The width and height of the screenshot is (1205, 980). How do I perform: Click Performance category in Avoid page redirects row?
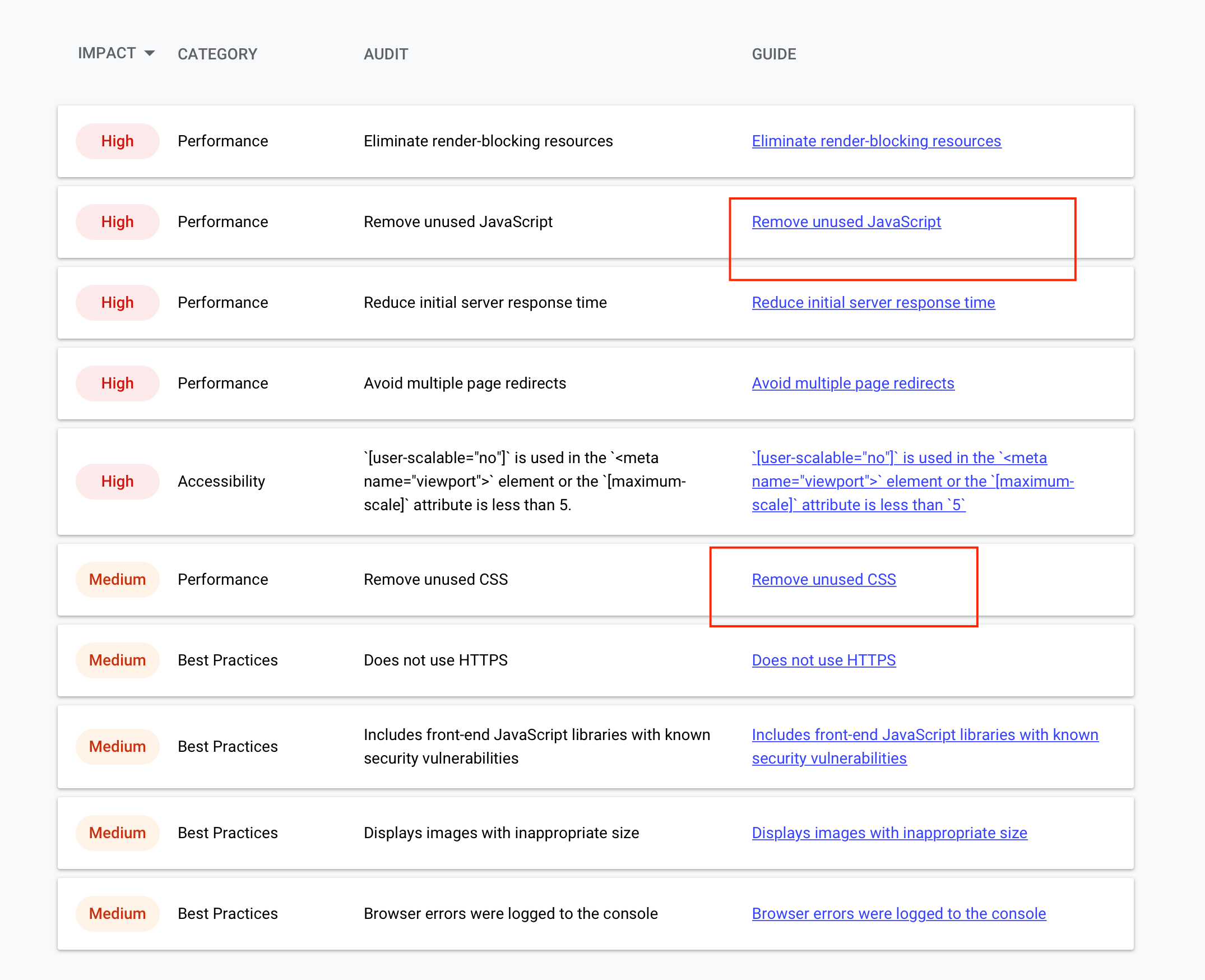pos(223,383)
